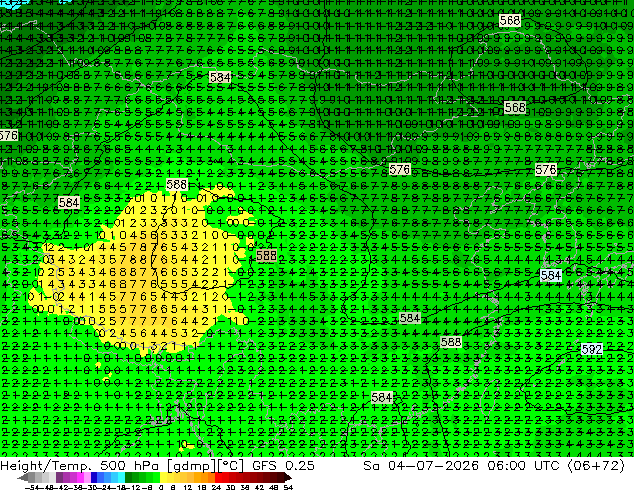Click the dark purple legend swatch
Screen dimensions: 634x490
click(59, 477)
